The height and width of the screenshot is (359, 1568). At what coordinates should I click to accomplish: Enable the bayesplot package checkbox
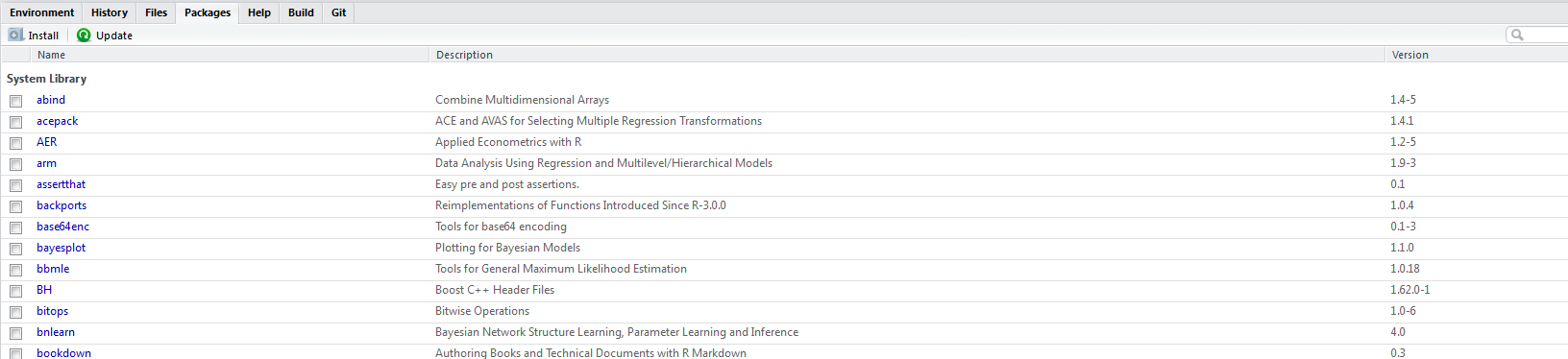[x=15, y=249]
